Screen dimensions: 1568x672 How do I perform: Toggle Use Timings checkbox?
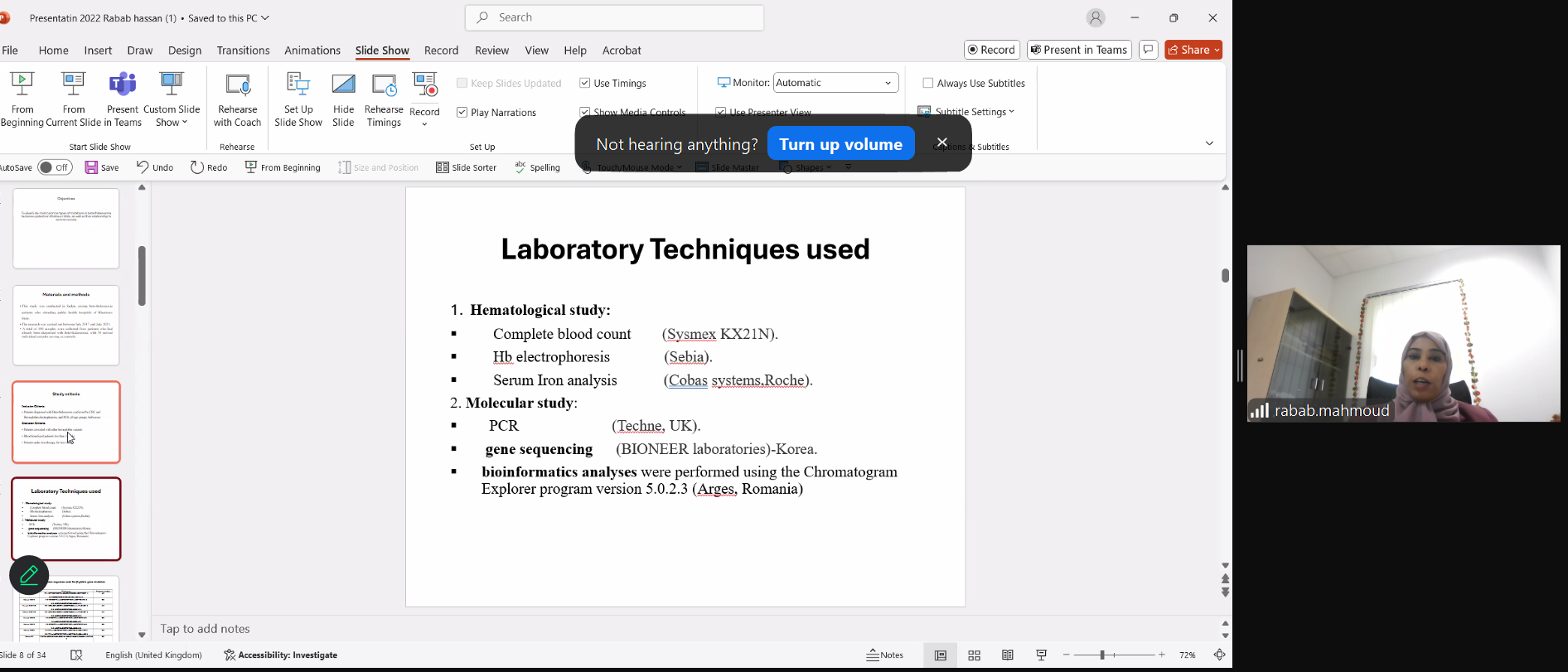[585, 83]
